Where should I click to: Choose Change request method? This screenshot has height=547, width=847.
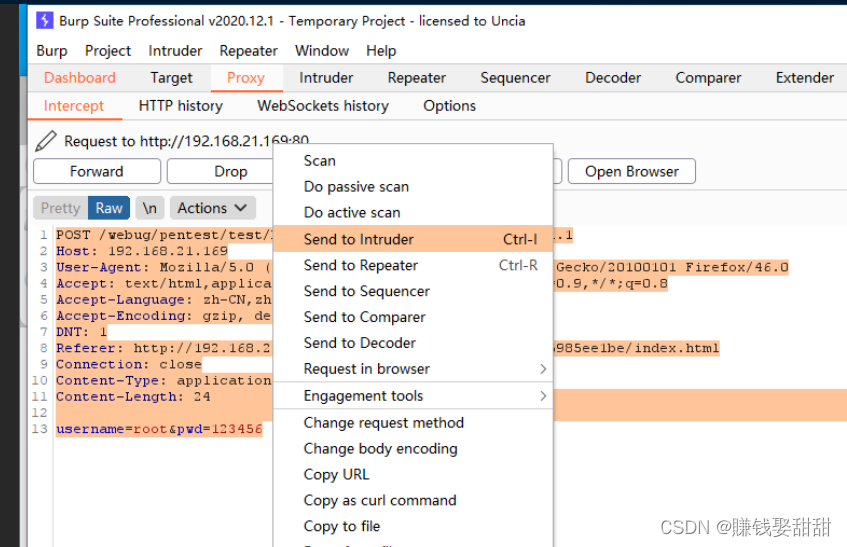coord(413,423)
